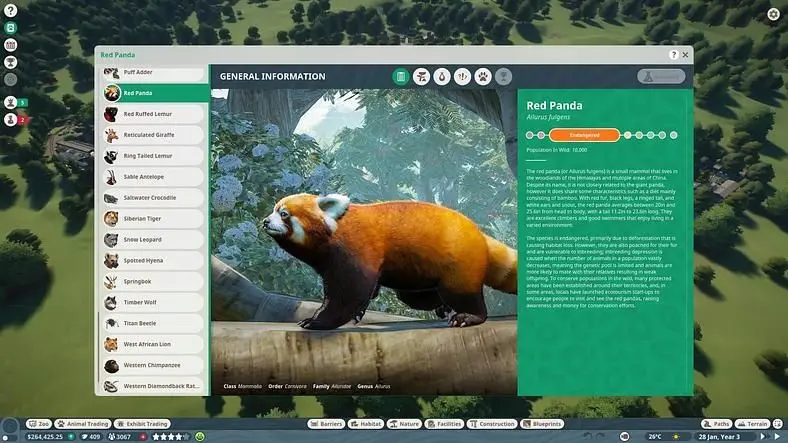The width and height of the screenshot is (788, 443).
Task: Select Snow Leopard in the animal list
Action: (x=153, y=240)
